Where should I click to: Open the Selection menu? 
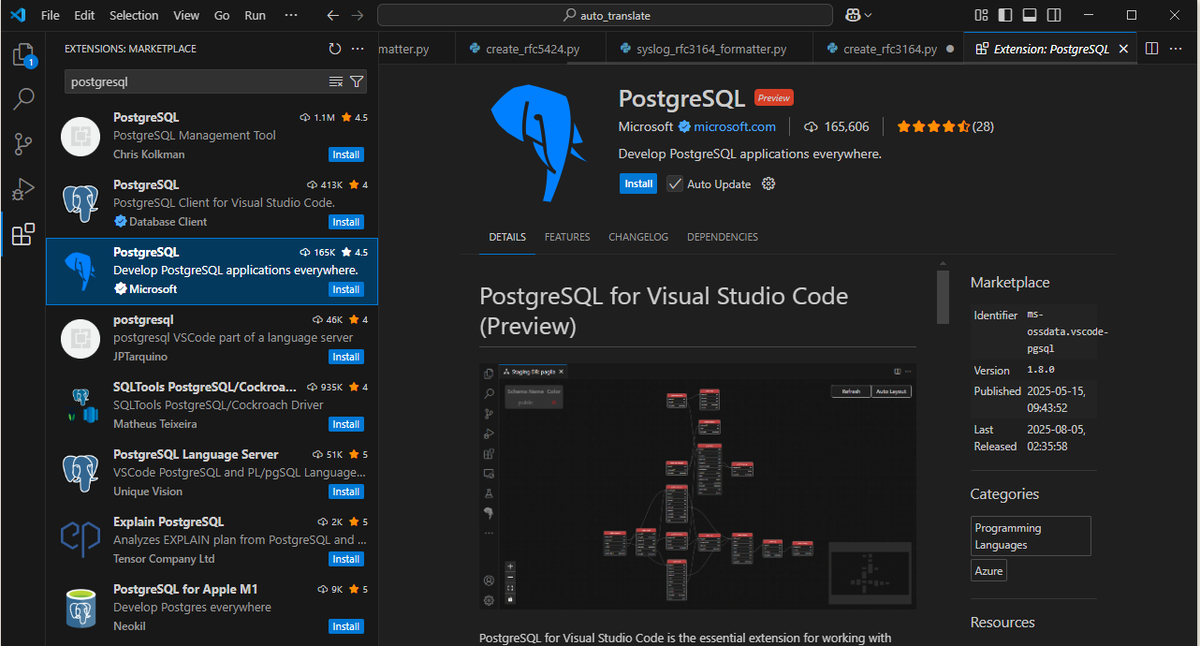(134, 15)
